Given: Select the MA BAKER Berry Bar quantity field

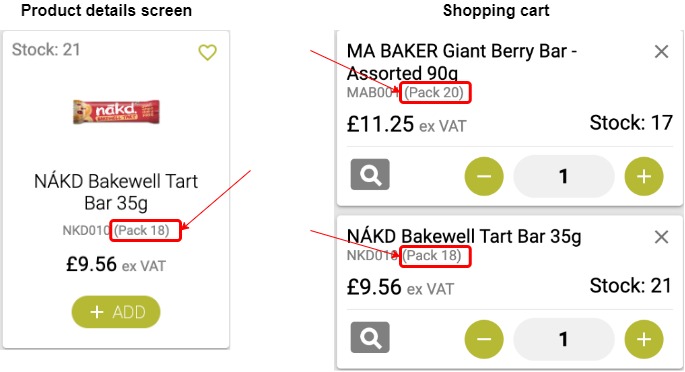Looking at the screenshot, I should point(564,176).
